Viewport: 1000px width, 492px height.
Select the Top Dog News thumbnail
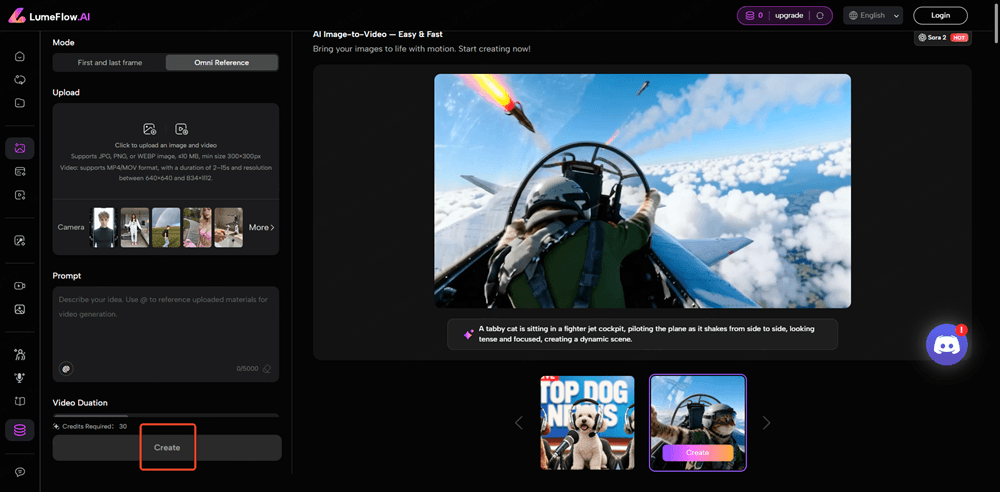[x=587, y=422]
